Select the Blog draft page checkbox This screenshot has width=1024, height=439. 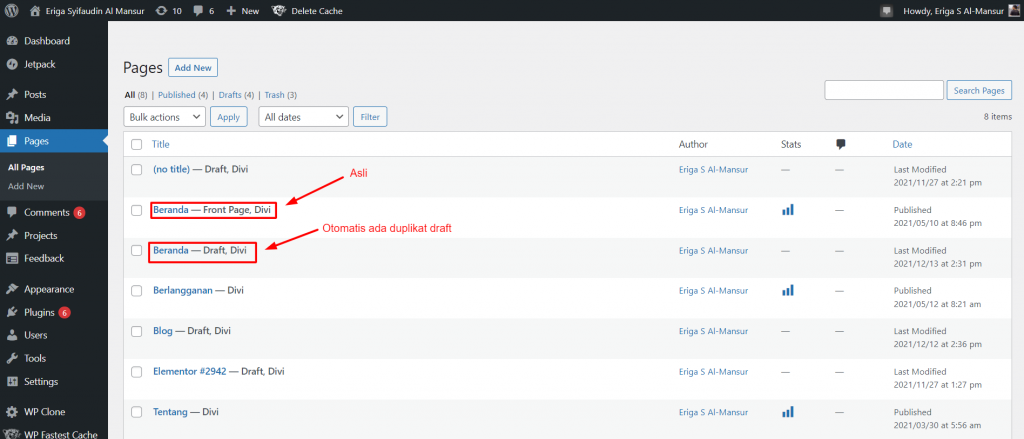[137, 331]
